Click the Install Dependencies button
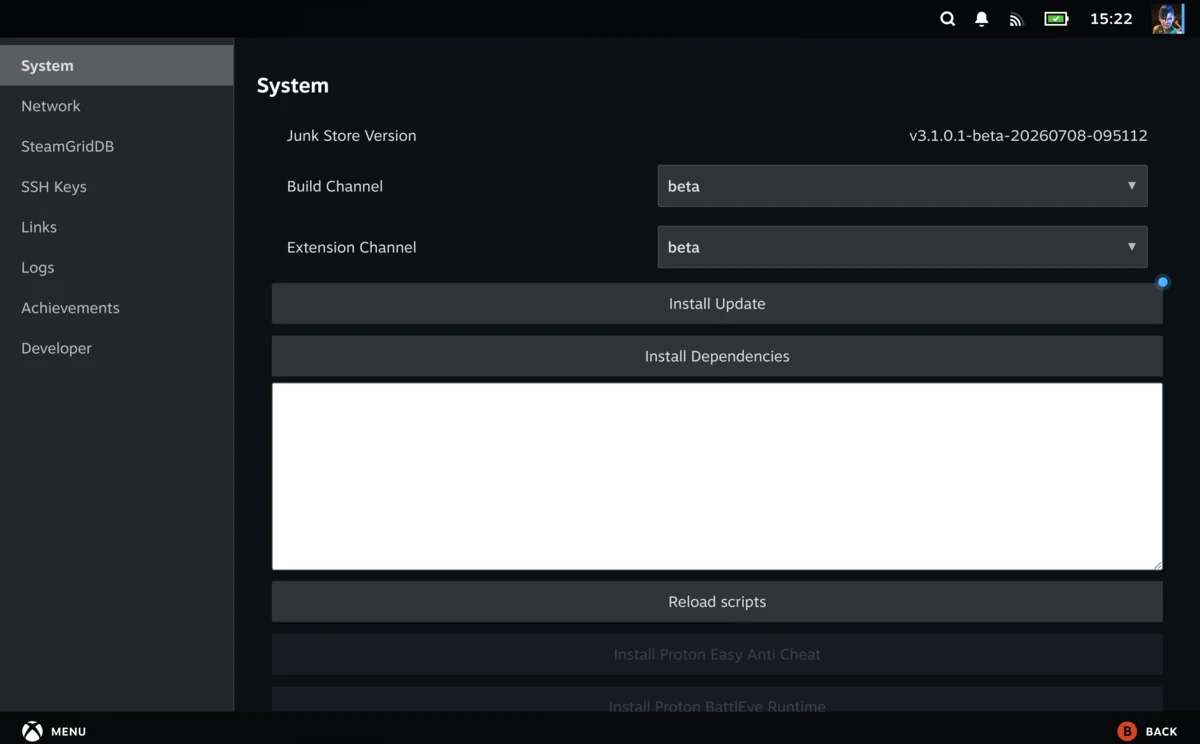Viewport: 1200px width, 744px height. pyautogui.click(x=717, y=356)
